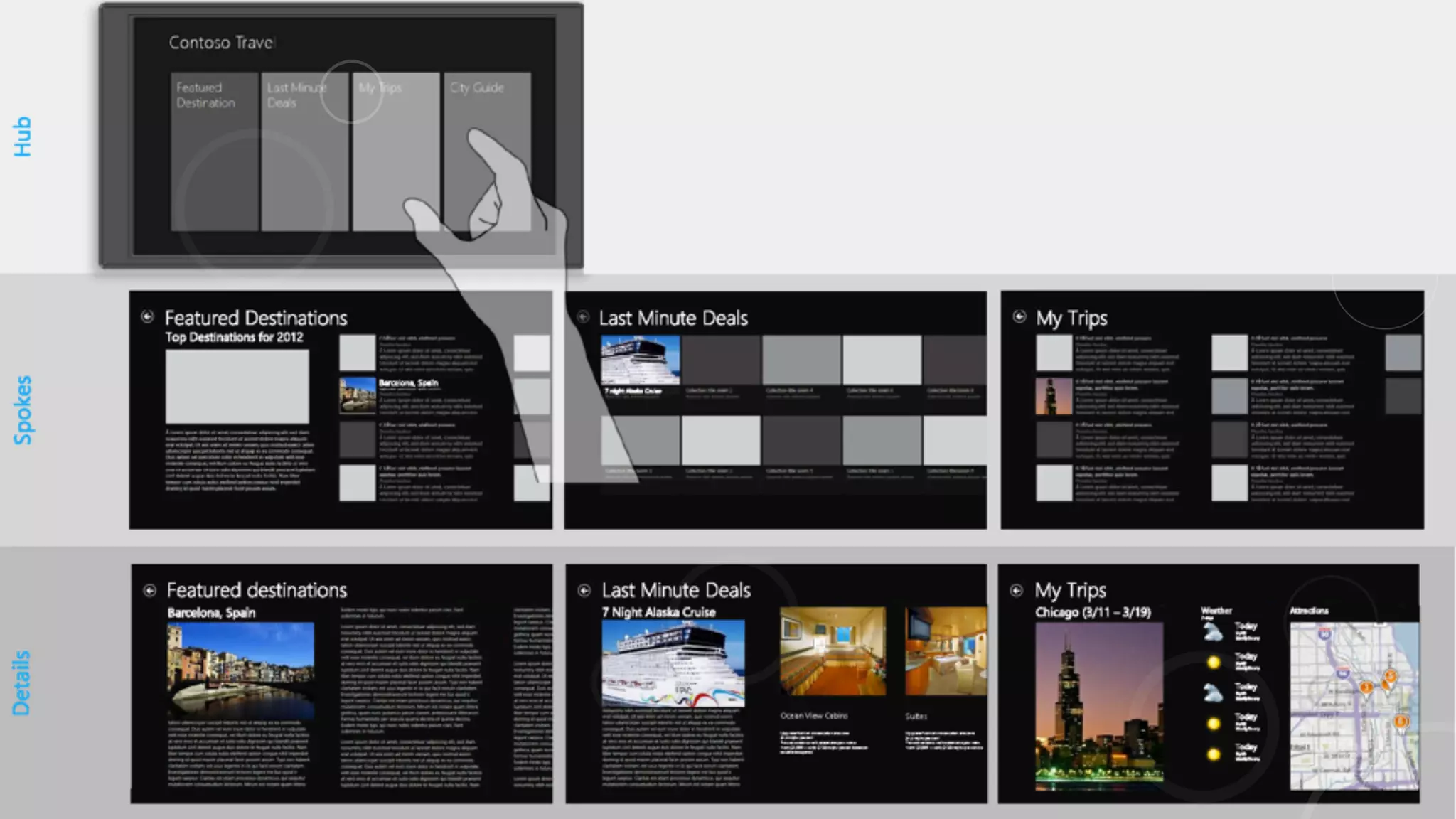The width and height of the screenshot is (1456, 819).
Task: Click Ocean View Cabins room photo
Action: click(x=833, y=651)
